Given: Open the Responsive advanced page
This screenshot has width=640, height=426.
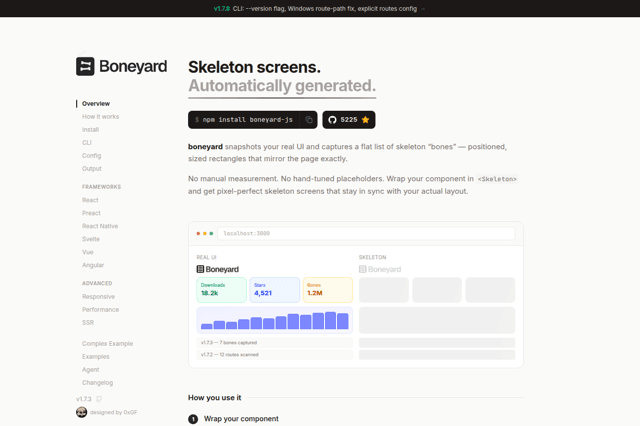Looking at the screenshot, I should [x=98, y=297].
